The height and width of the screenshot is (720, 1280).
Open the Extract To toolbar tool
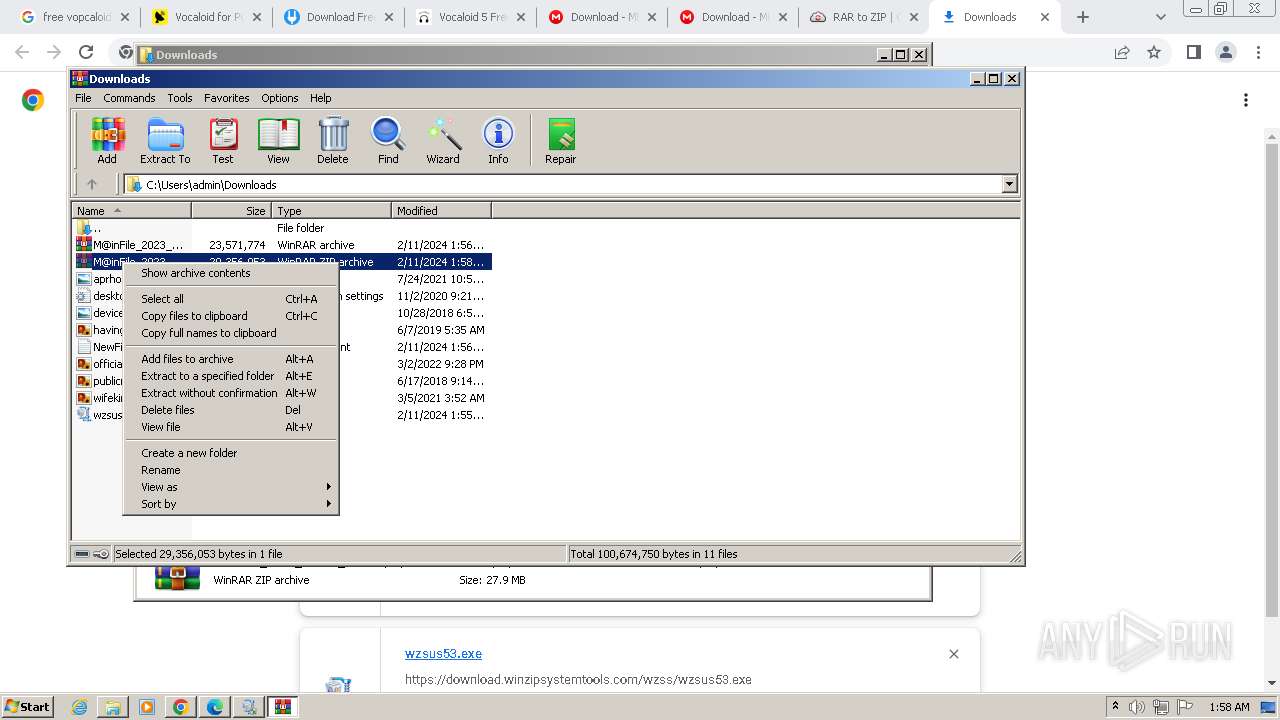(x=165, y=140)
